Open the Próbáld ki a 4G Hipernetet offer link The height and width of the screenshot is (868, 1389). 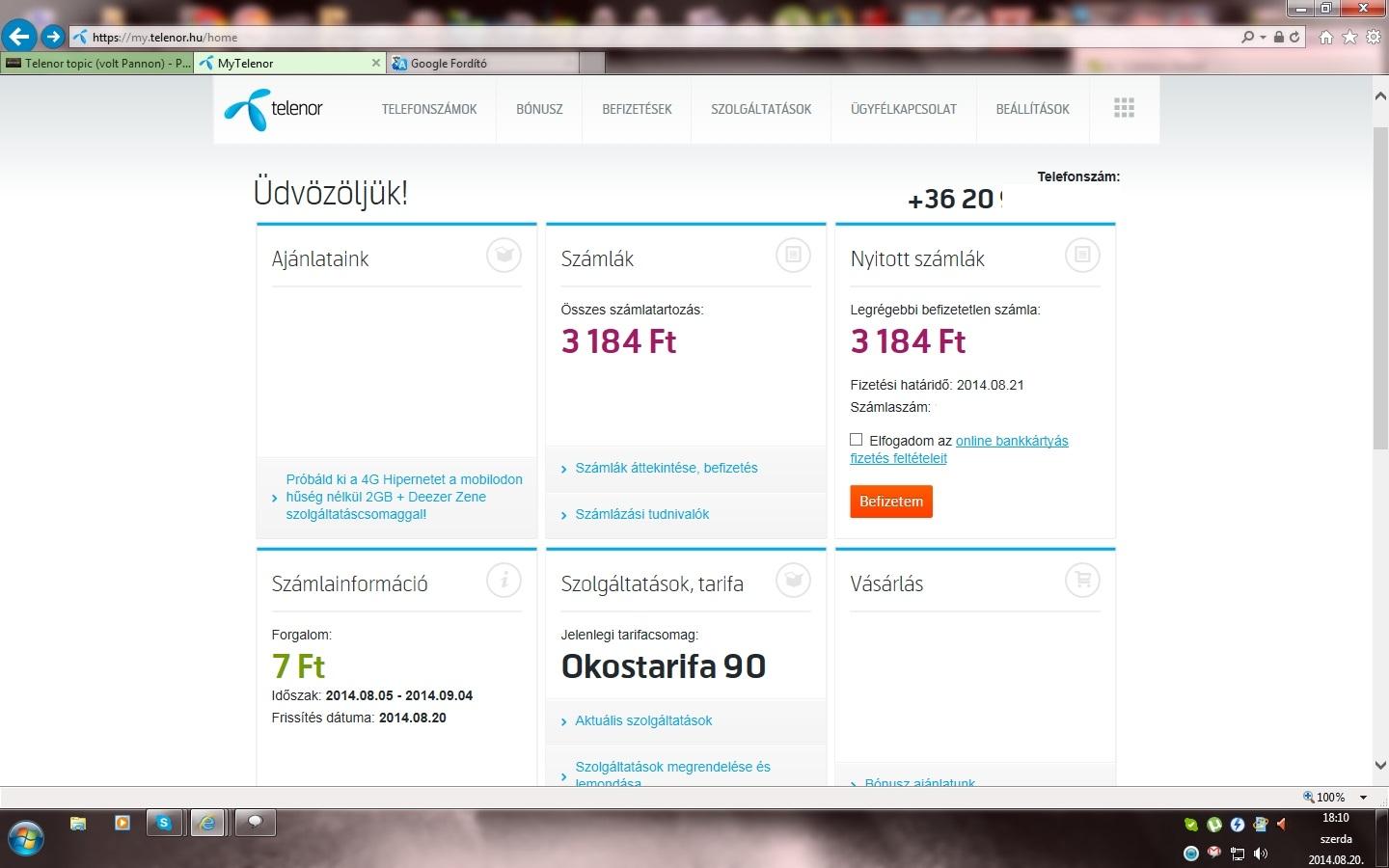pyautogui.click(x=404, y=497)
